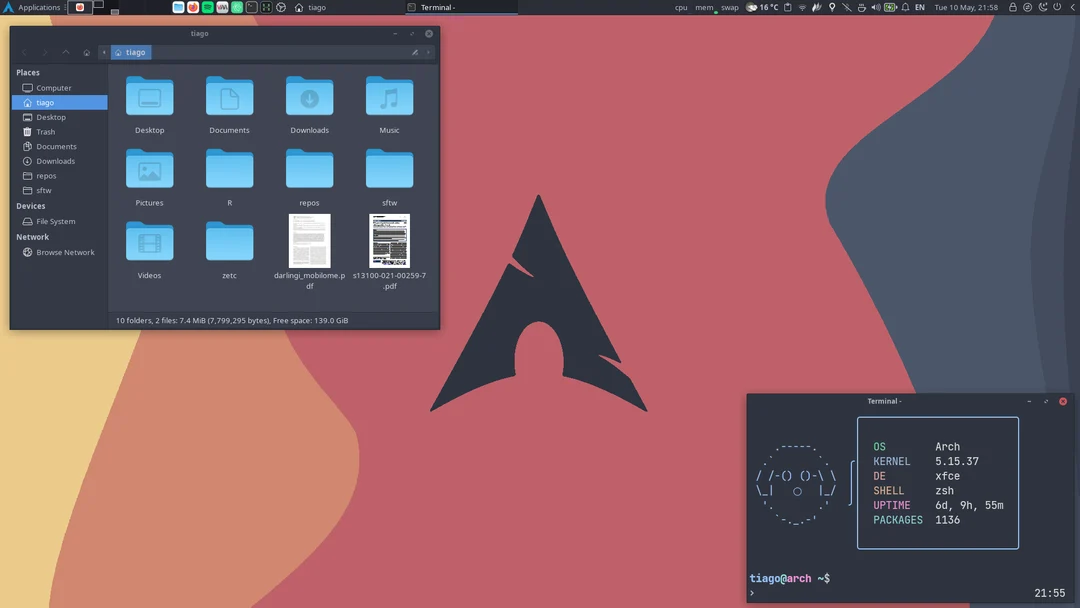Click the screen lock icon in the panel

(x=1014, y=7)
